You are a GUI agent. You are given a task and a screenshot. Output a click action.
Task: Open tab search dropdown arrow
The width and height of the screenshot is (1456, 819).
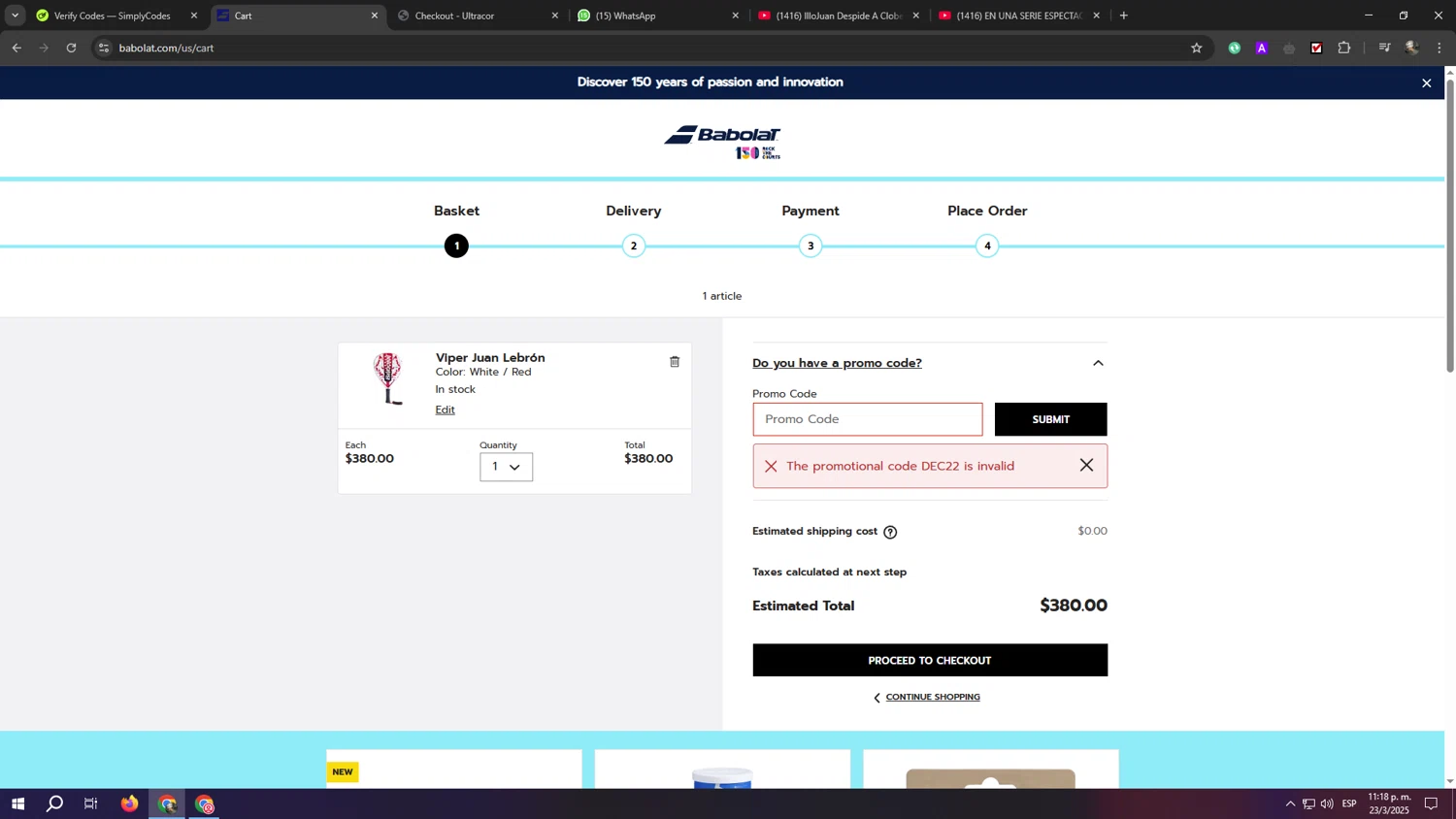pos(15,16)
